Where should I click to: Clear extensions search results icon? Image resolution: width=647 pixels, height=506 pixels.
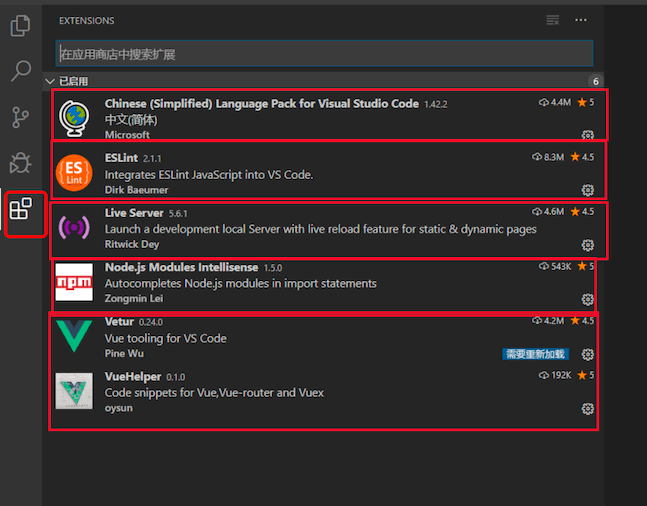(x=553, y=20)
